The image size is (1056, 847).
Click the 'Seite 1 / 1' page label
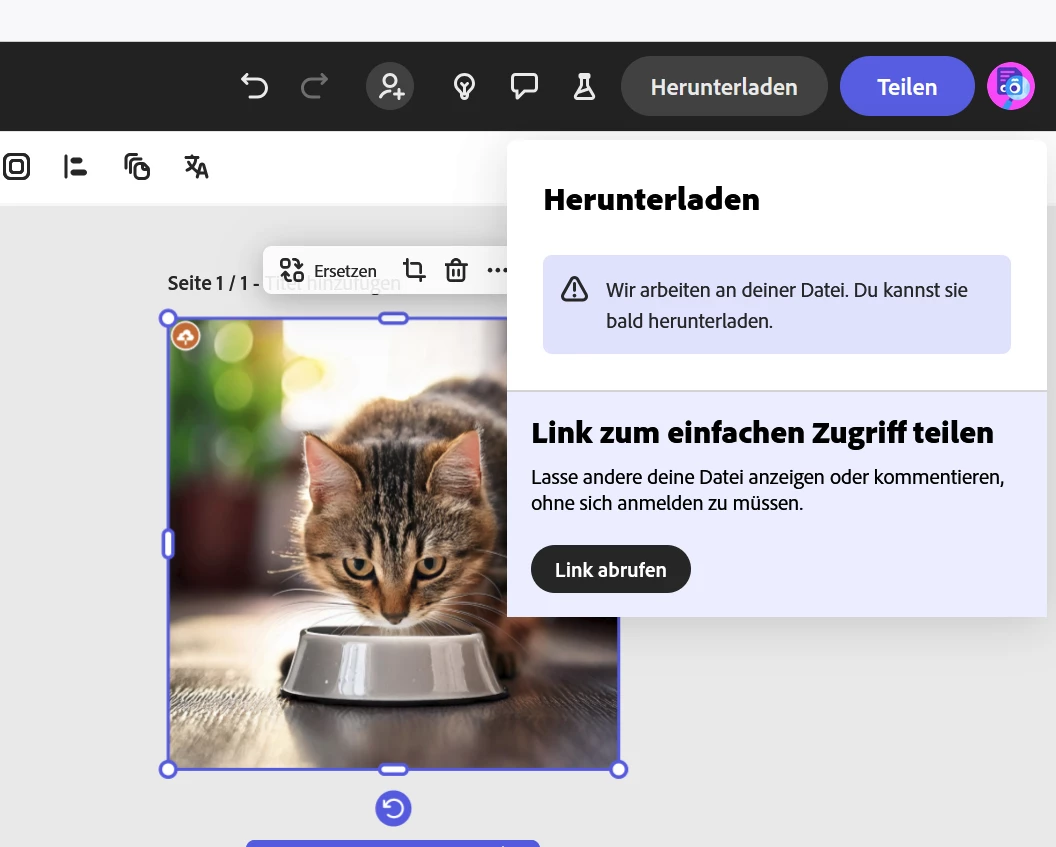click(207, 283)
